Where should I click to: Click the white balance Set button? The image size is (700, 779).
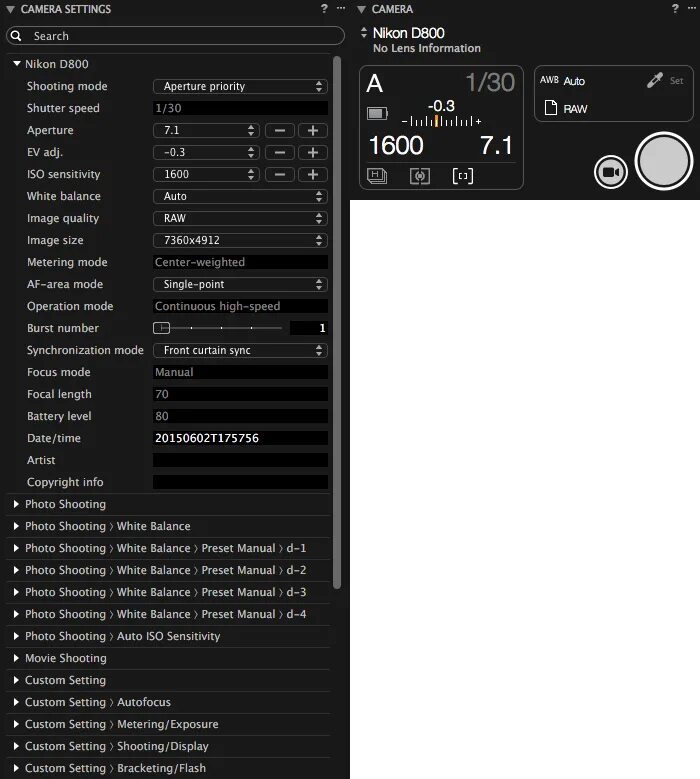pyautogui.click(x=676, y=80)
